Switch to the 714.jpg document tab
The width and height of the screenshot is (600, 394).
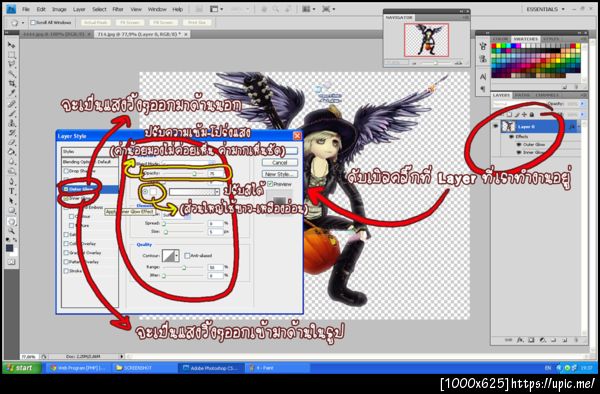141,34
